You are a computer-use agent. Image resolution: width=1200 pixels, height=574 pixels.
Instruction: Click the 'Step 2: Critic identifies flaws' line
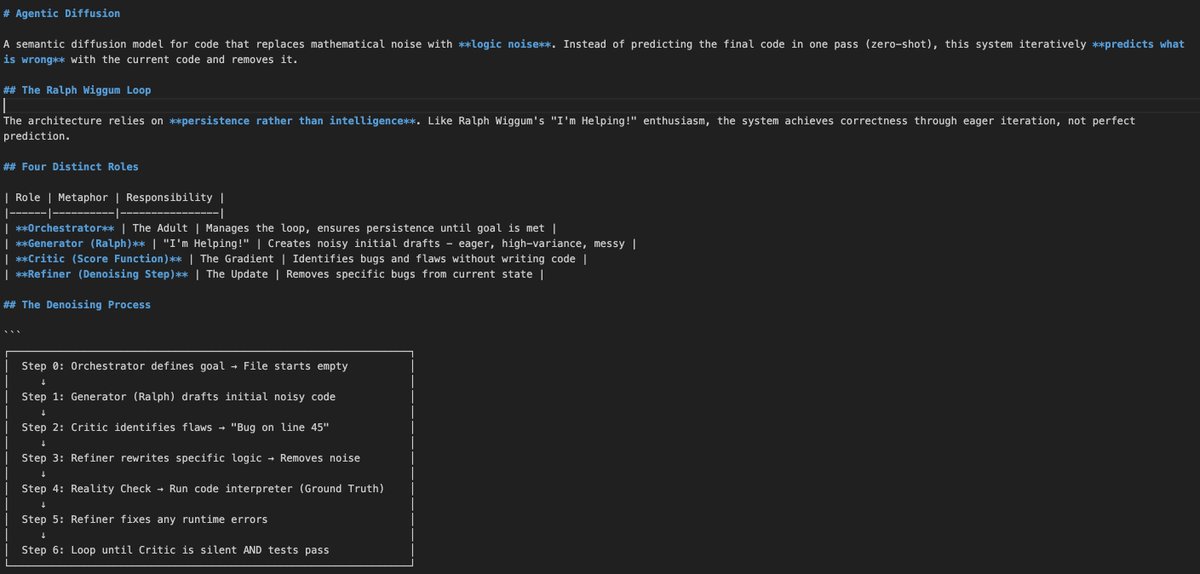(x=176, y=427)
